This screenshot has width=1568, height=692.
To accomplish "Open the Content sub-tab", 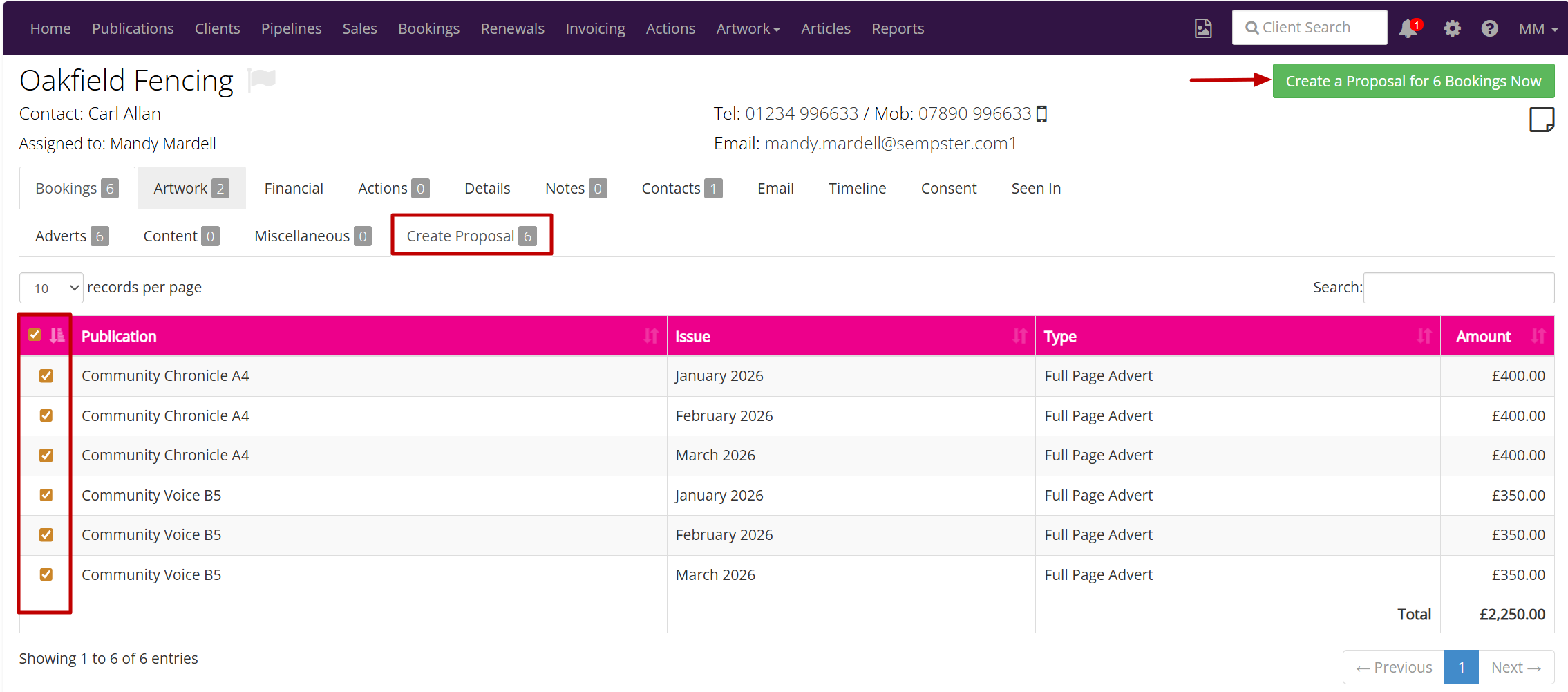I will tap(181, 236).
